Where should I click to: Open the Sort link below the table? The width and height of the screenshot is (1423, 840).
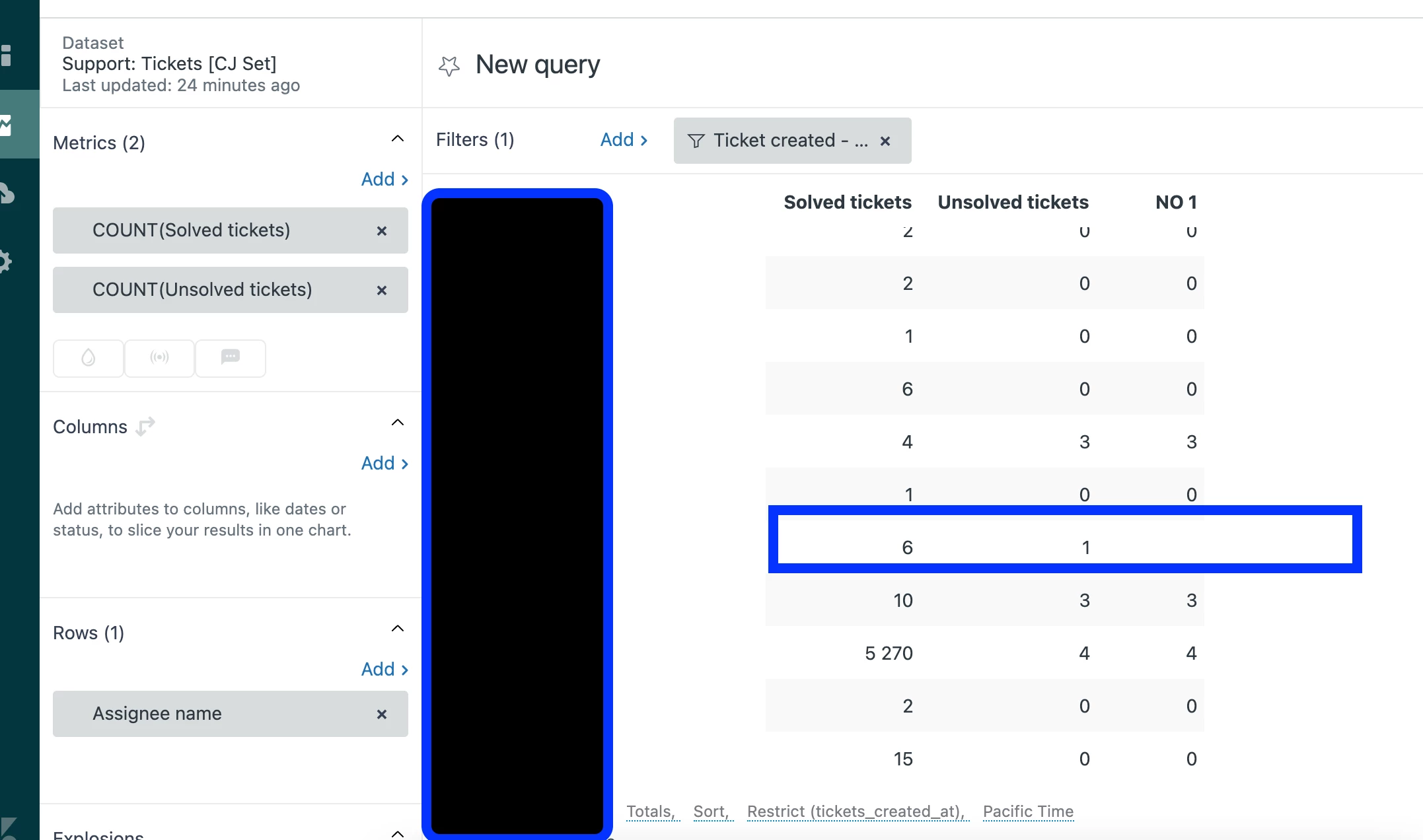[x=711, y=811]
